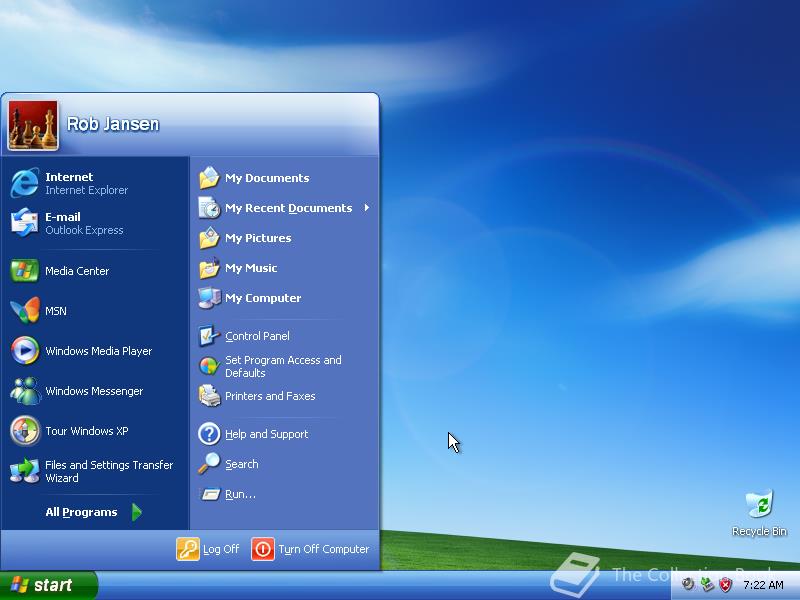800x600 pixels.
Task: Click the My Recent Documents icon
Action: click(x=209, y=208)
